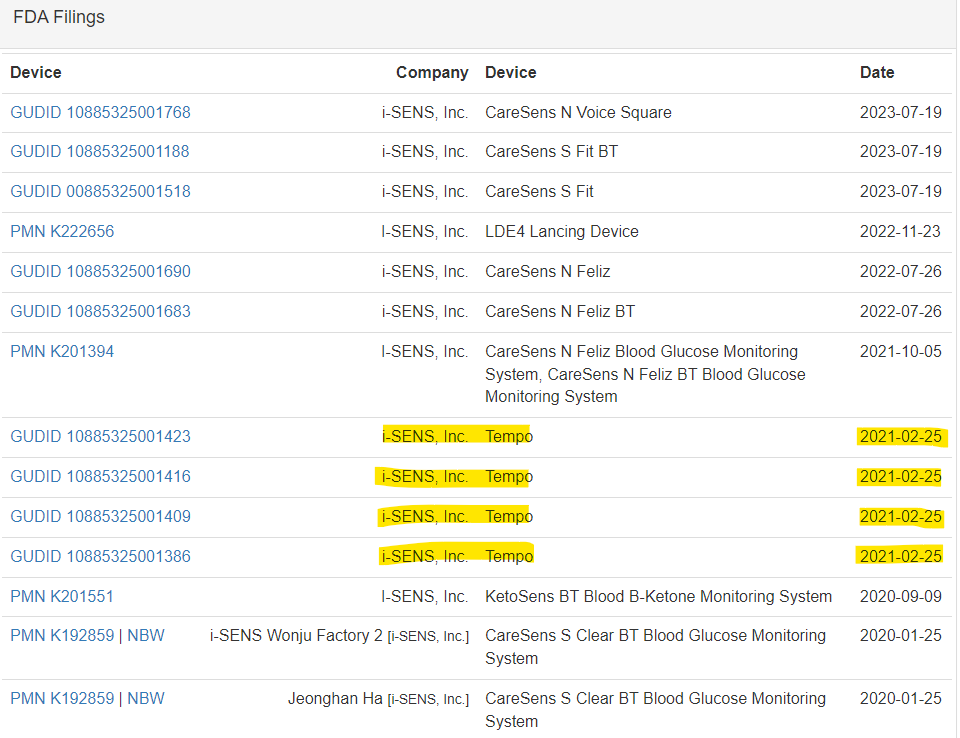Click the date in the Jeonghan Ha row

tap(900, 699)
